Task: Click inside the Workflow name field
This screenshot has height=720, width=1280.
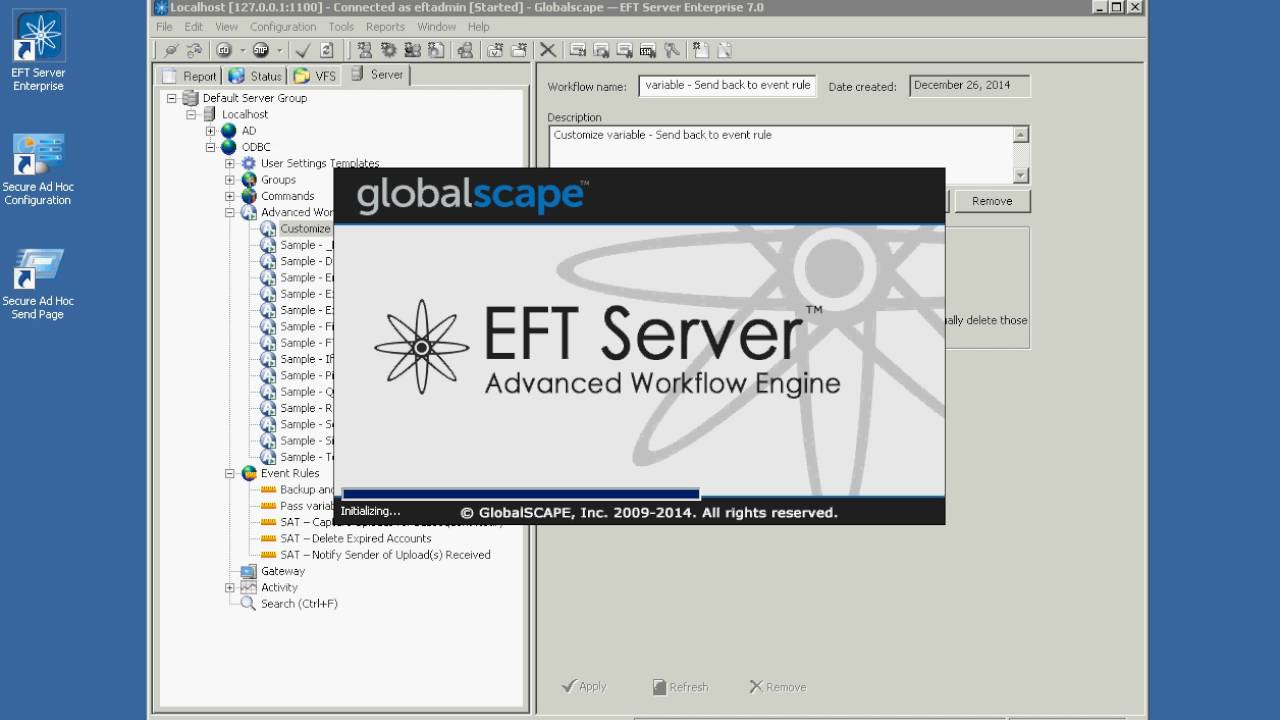Action: click(728, 86)
